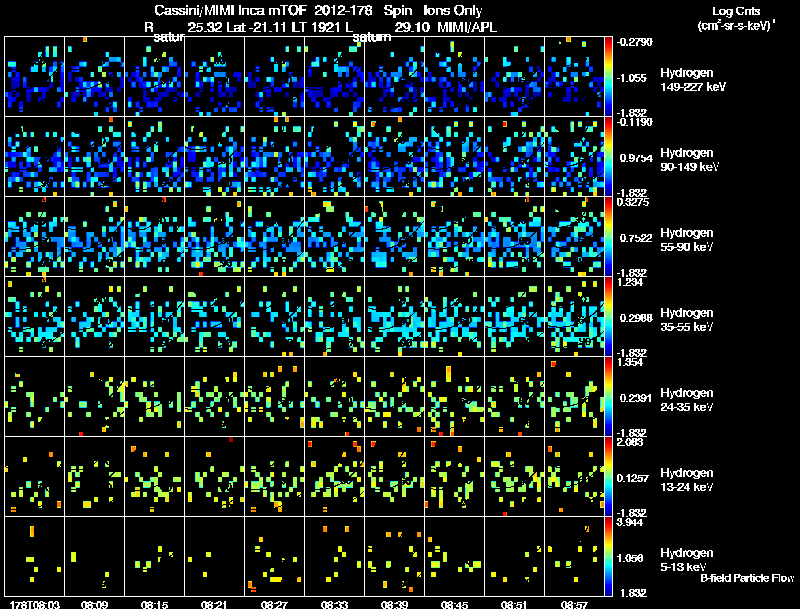Click the 08:57 time axis label
The image size is (800, 609).
tap(574, 604)
